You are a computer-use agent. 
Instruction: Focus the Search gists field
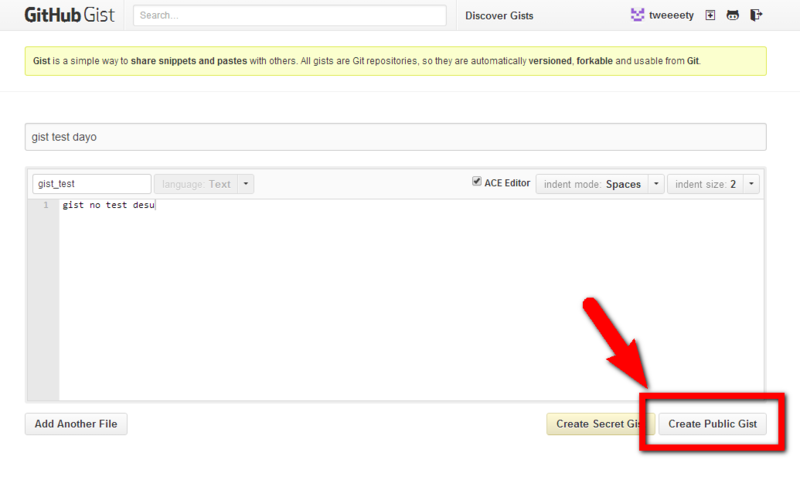(x=289, y=15)
